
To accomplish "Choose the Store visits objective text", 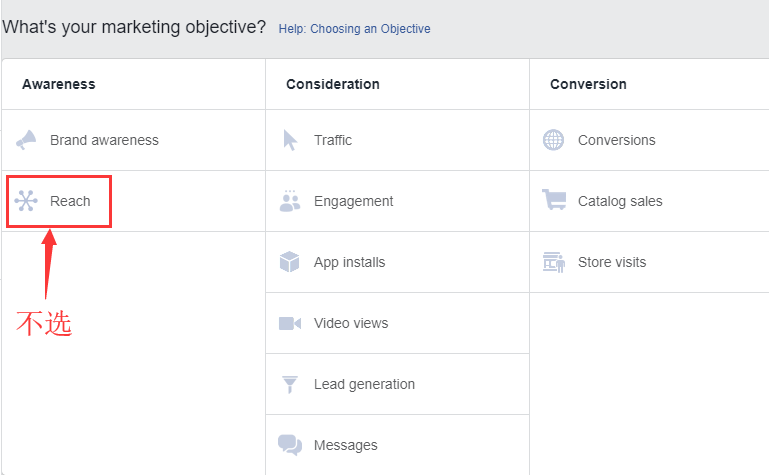I will (x=612, y=262).
